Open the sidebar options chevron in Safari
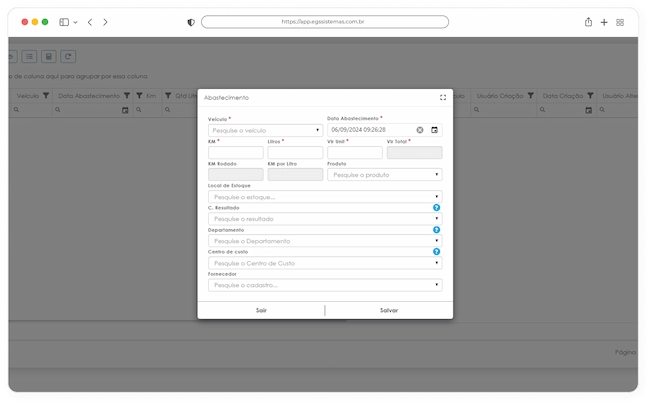The image size is (650, 404). 75,22
